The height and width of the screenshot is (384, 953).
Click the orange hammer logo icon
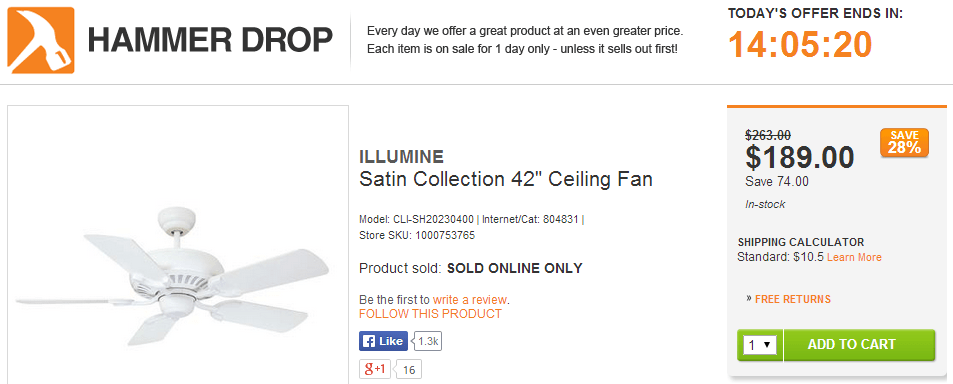tap(41, 40)
